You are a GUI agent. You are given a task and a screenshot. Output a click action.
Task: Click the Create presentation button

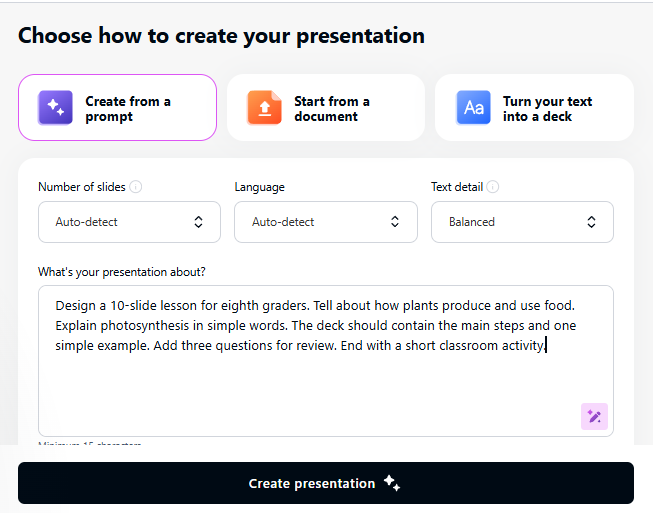tap(326, 483)
